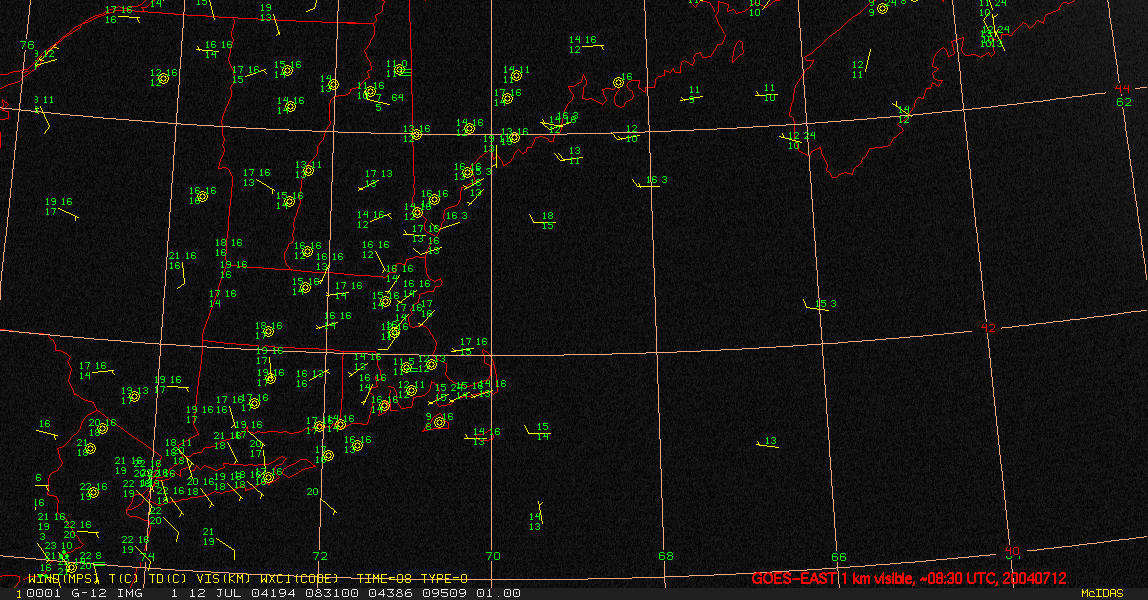Click the green 68 longitude label

pyautogui.click(x=666, y=556)
